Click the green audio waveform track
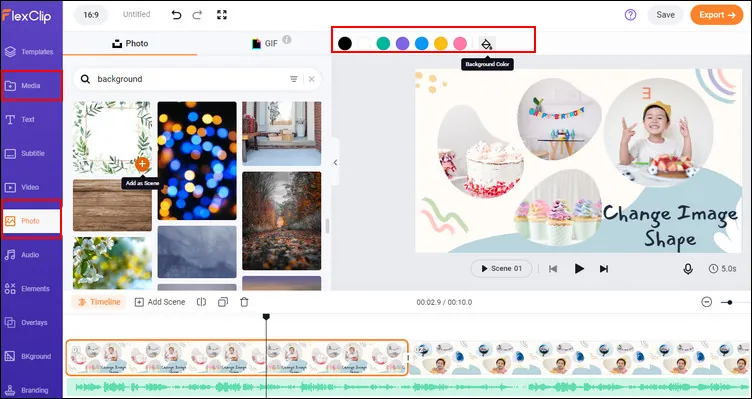Image resolution: width=752 pixels, height=399 pixels. (409, 387)
